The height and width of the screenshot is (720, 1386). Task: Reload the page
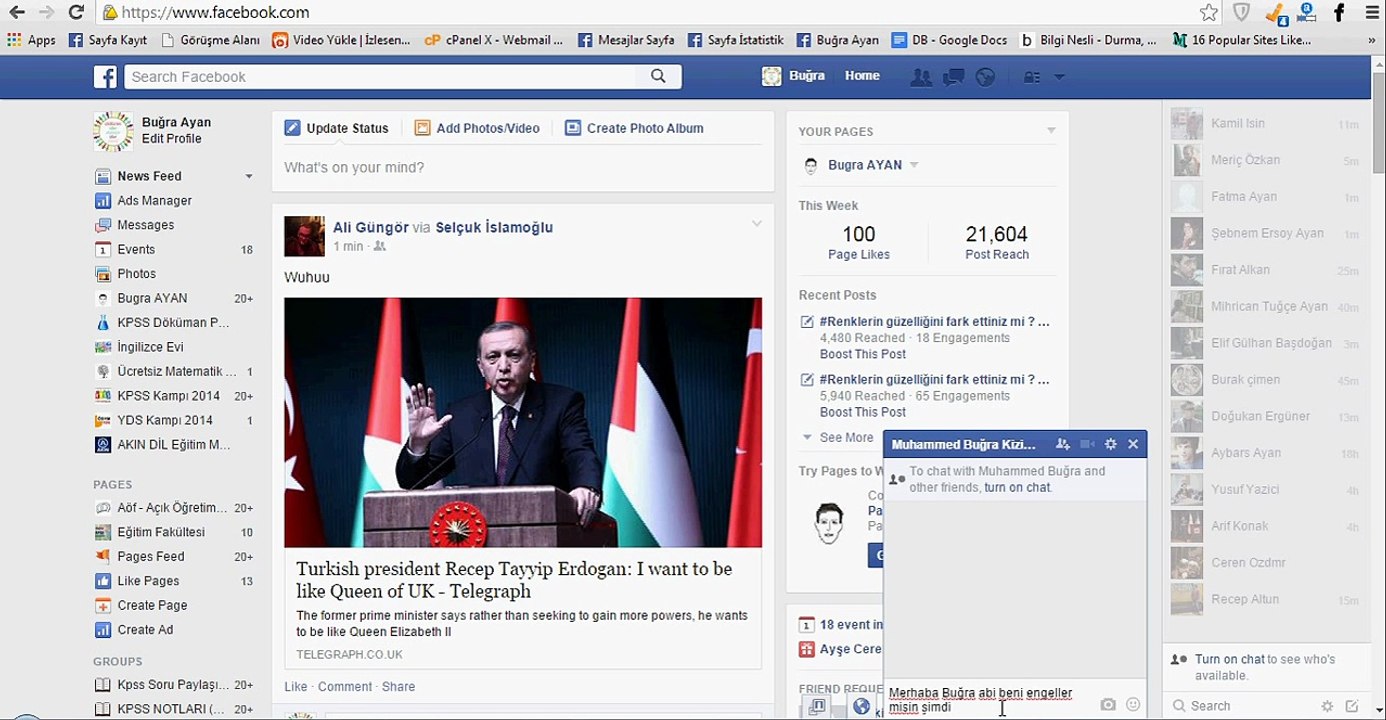(76, 13)
